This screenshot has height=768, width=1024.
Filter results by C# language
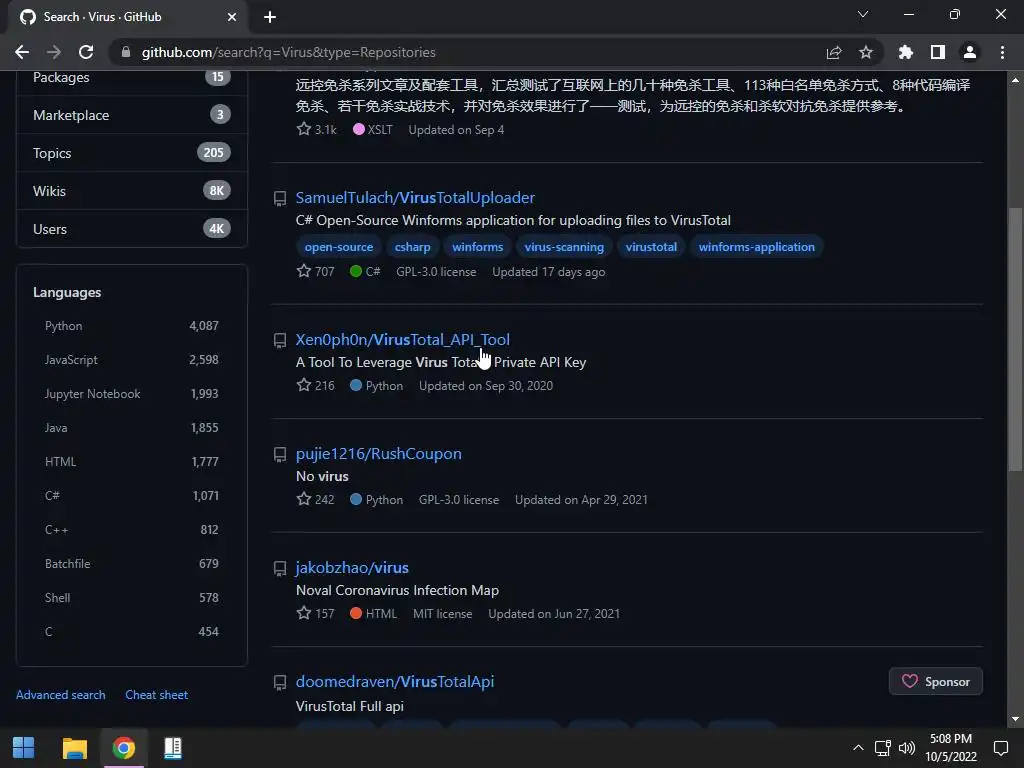pyautogui.click(x=132, y=495)
